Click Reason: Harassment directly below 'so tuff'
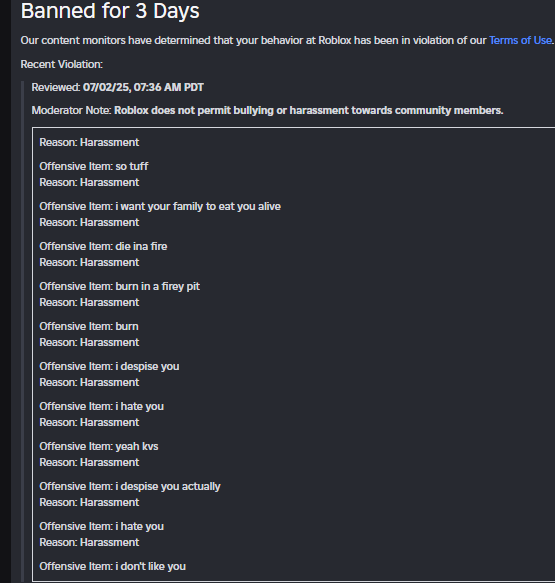This screenshot has width=555, height=583. pos(89,182)
